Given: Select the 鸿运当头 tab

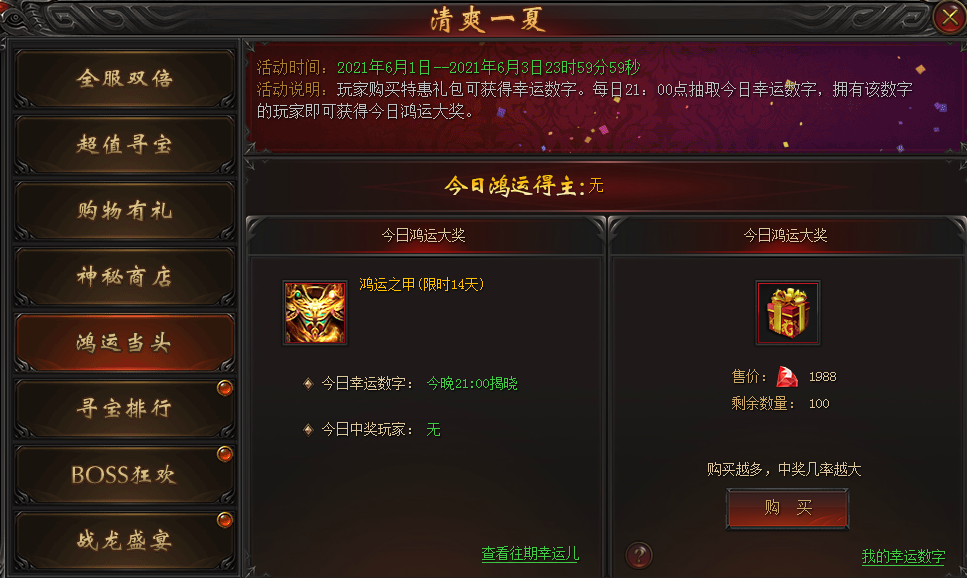Looking at the screenshot, I should tap(125, 343).
